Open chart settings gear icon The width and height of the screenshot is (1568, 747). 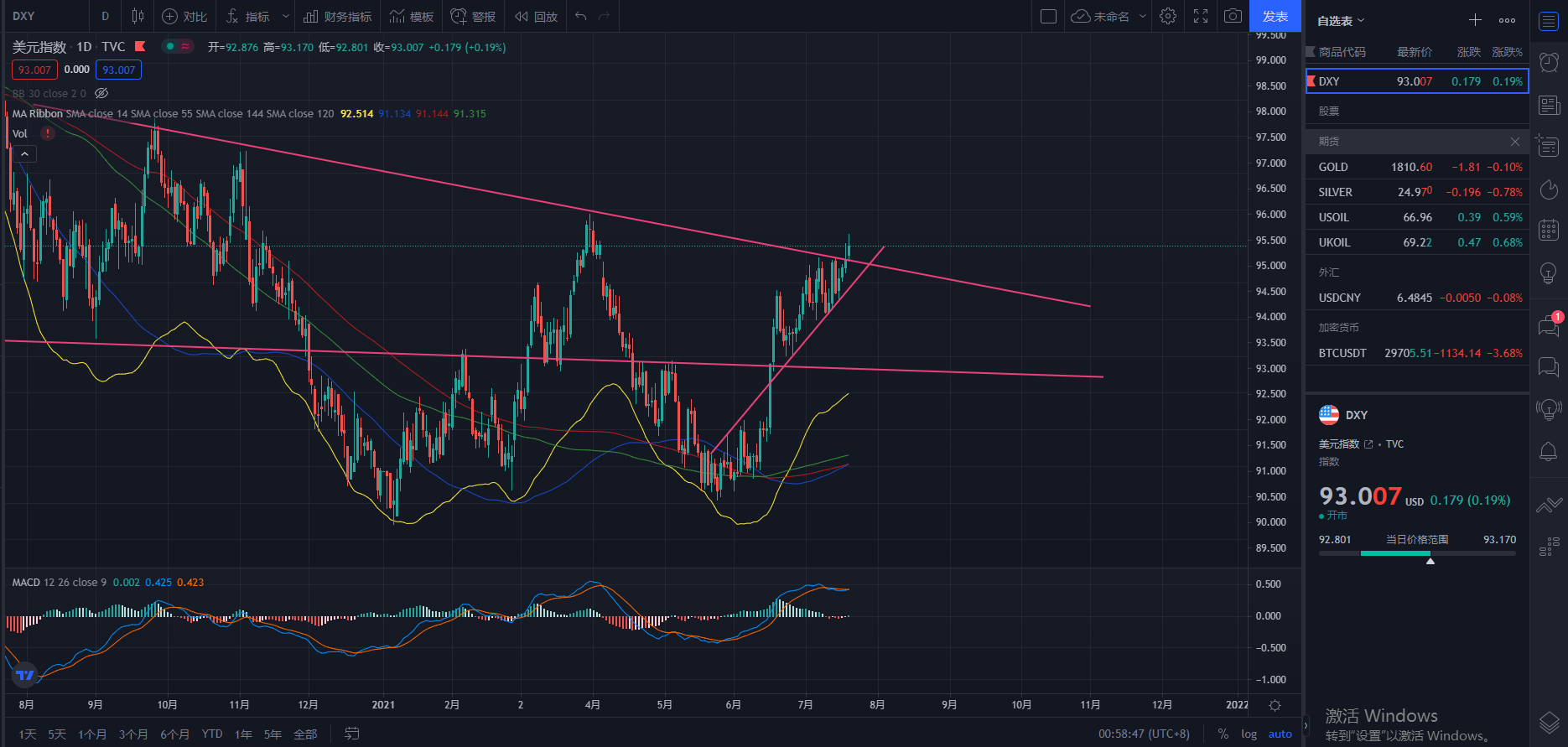tap(1168, 16)
